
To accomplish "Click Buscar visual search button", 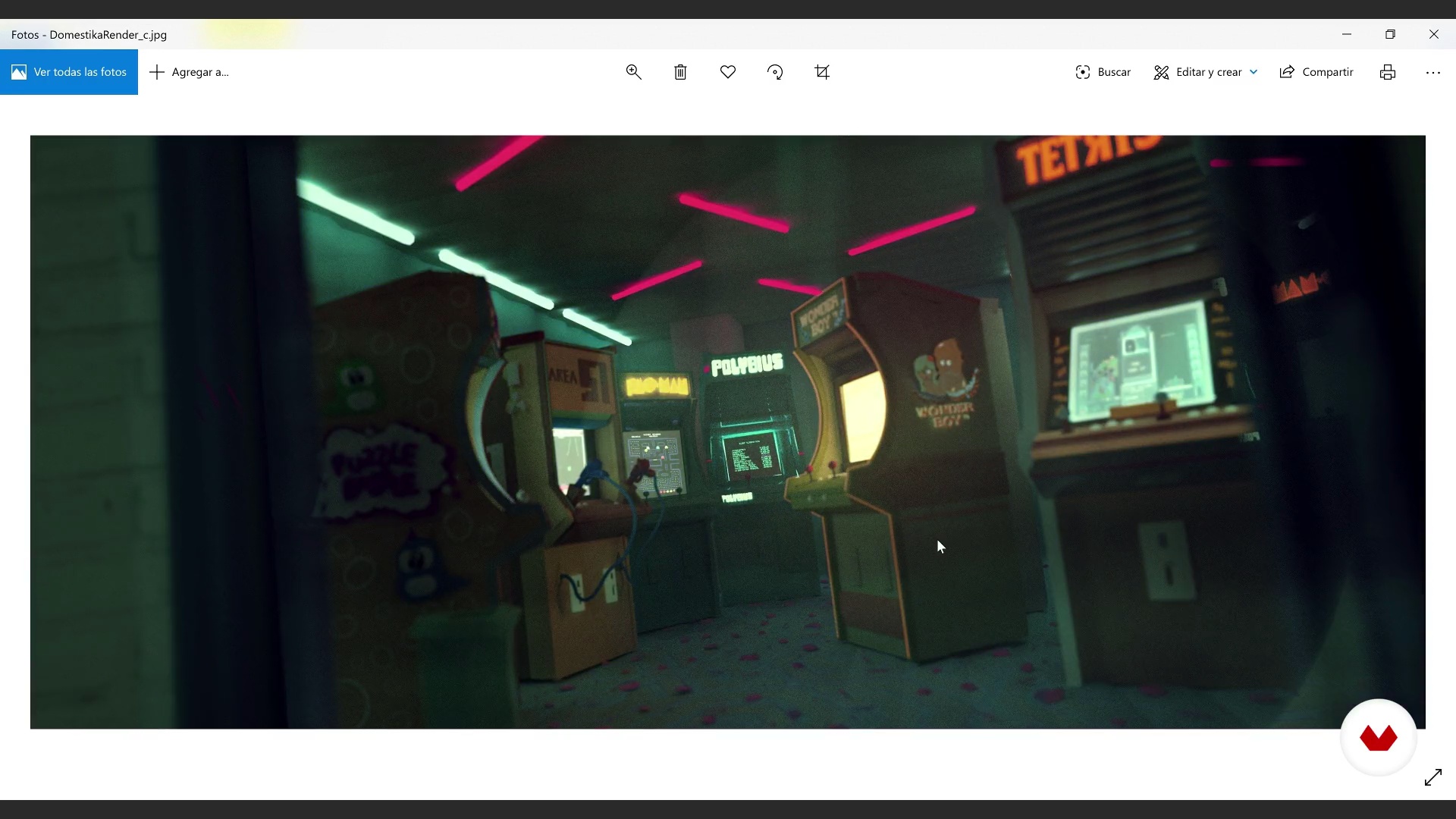I will [x=1103, y=72].
